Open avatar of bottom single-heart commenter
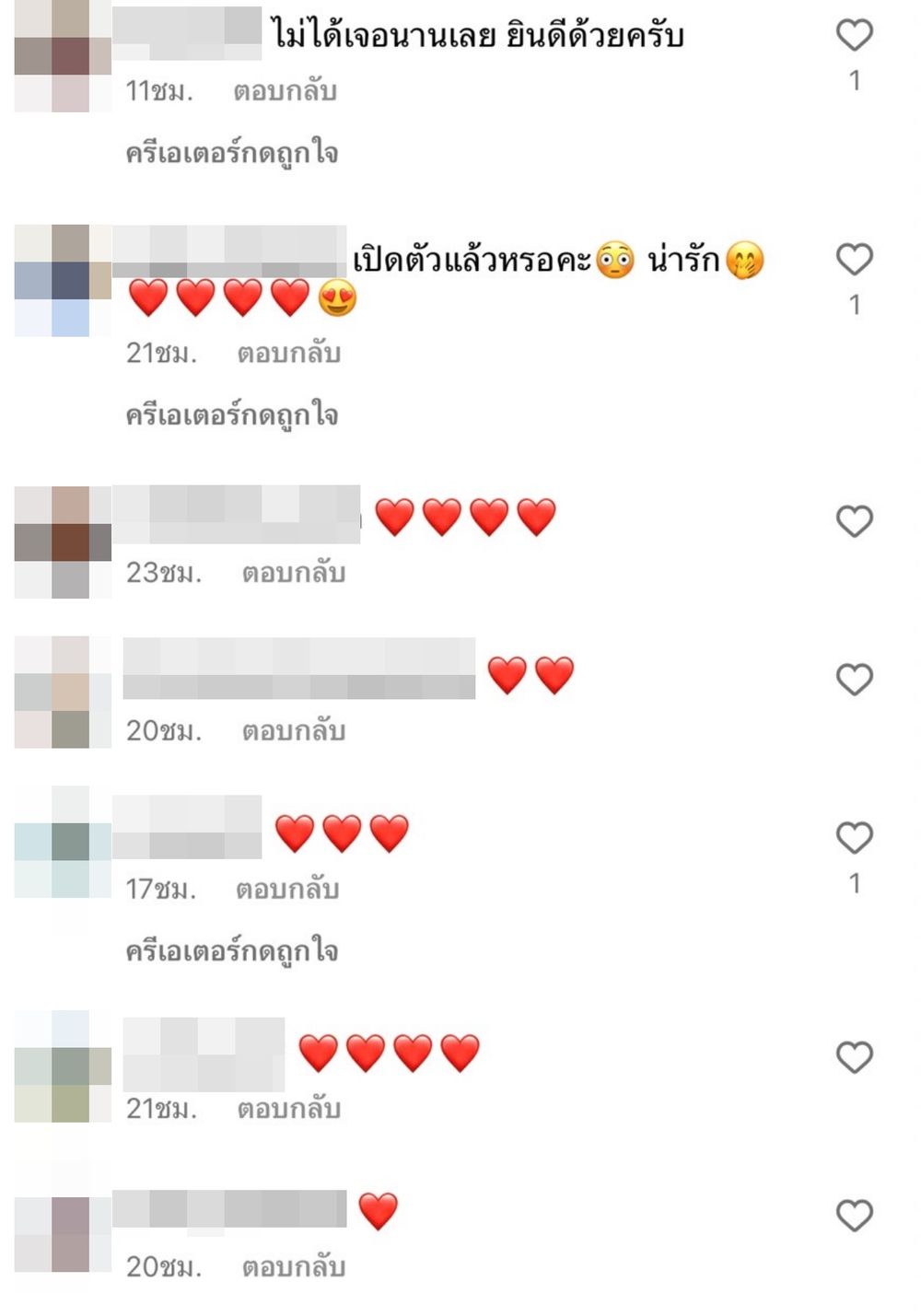 (63, 1234)
